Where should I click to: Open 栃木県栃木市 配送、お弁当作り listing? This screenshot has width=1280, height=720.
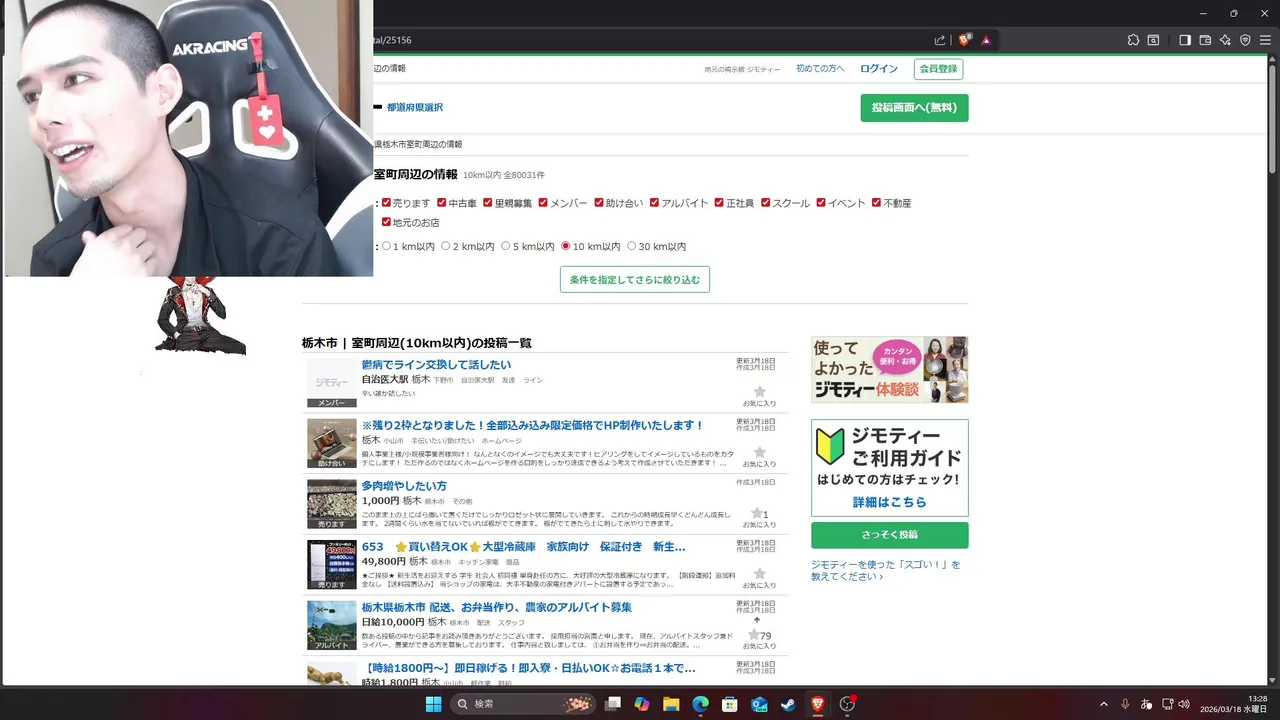[x=496, y=607]
